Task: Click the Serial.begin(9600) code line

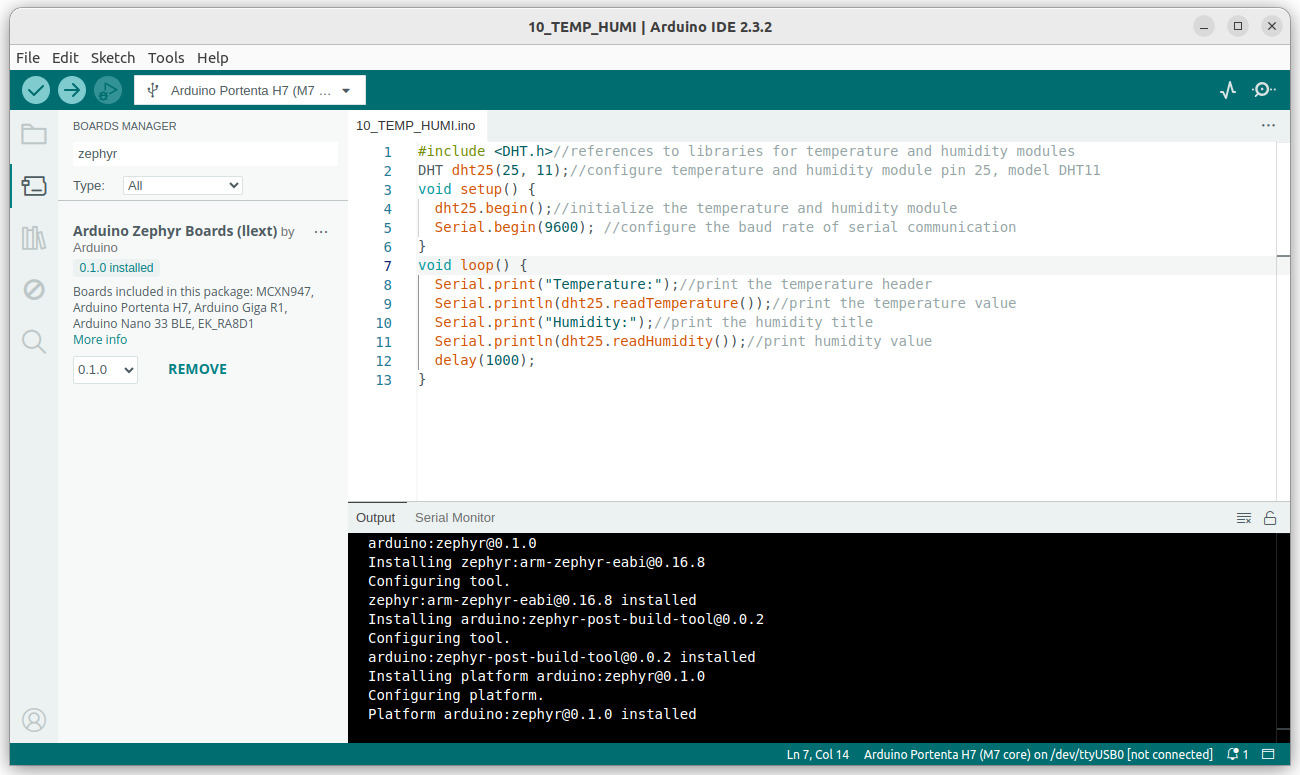Action: tap(725, 228)
